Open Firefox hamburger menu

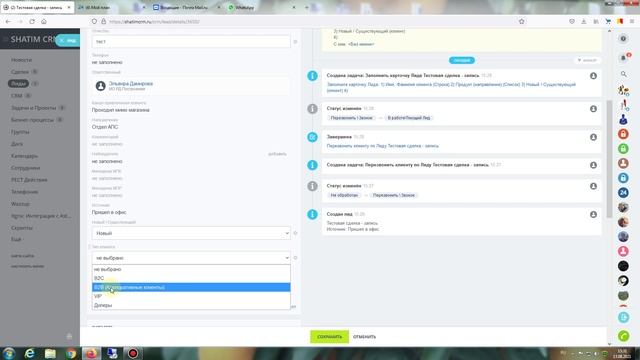[x=632, y=21]
